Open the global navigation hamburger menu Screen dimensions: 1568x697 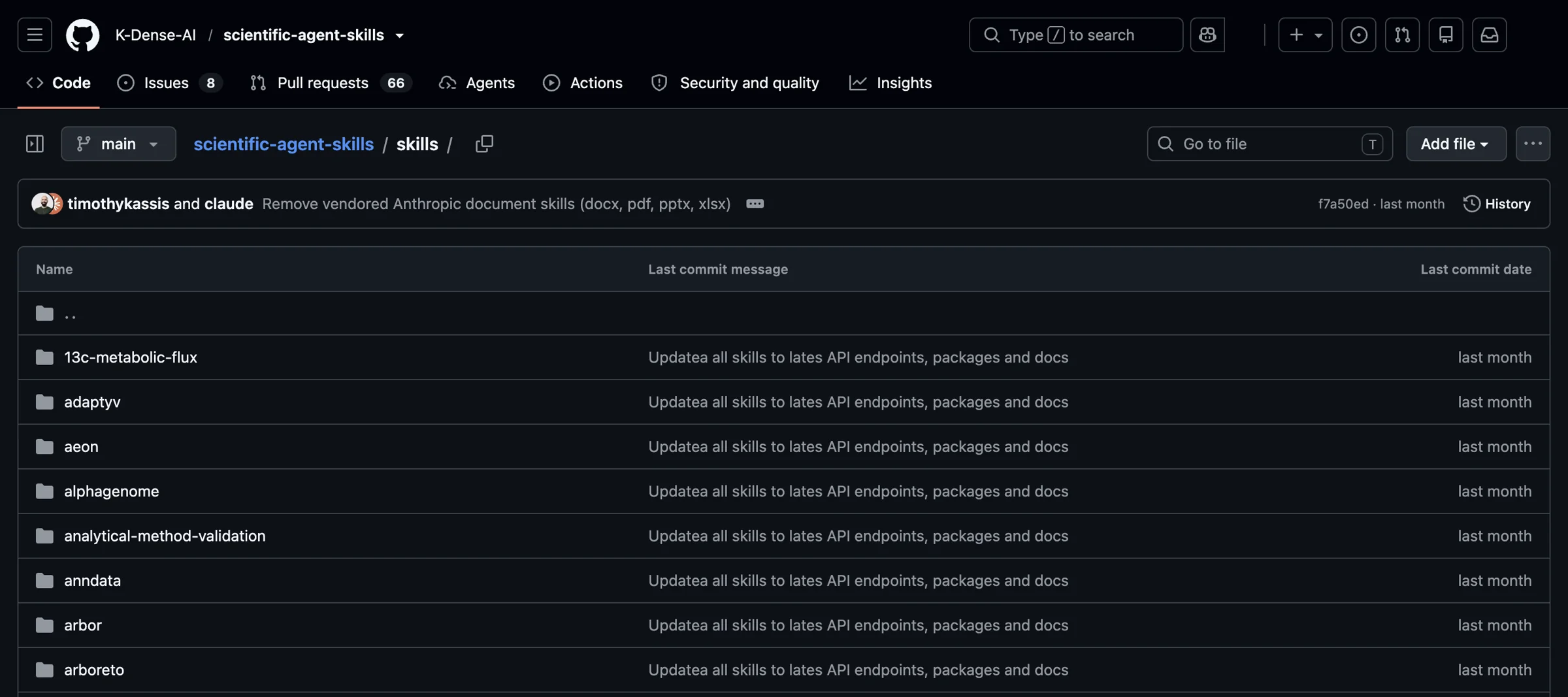pyautogui.click(x=35, y=35)
